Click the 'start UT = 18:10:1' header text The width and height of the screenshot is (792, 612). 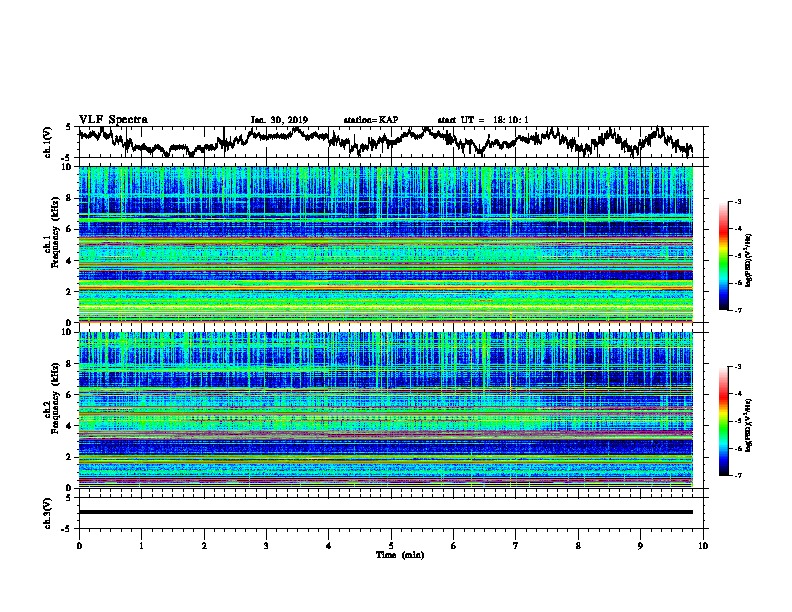coord(483,120)
